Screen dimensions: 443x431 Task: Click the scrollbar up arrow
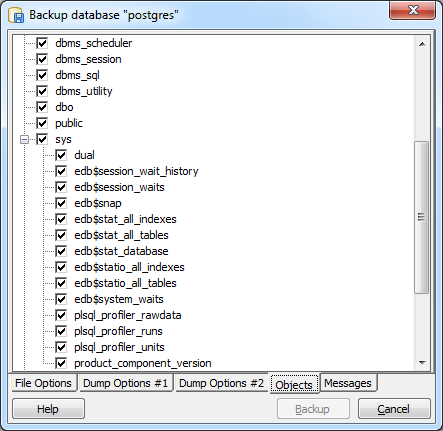422,44
